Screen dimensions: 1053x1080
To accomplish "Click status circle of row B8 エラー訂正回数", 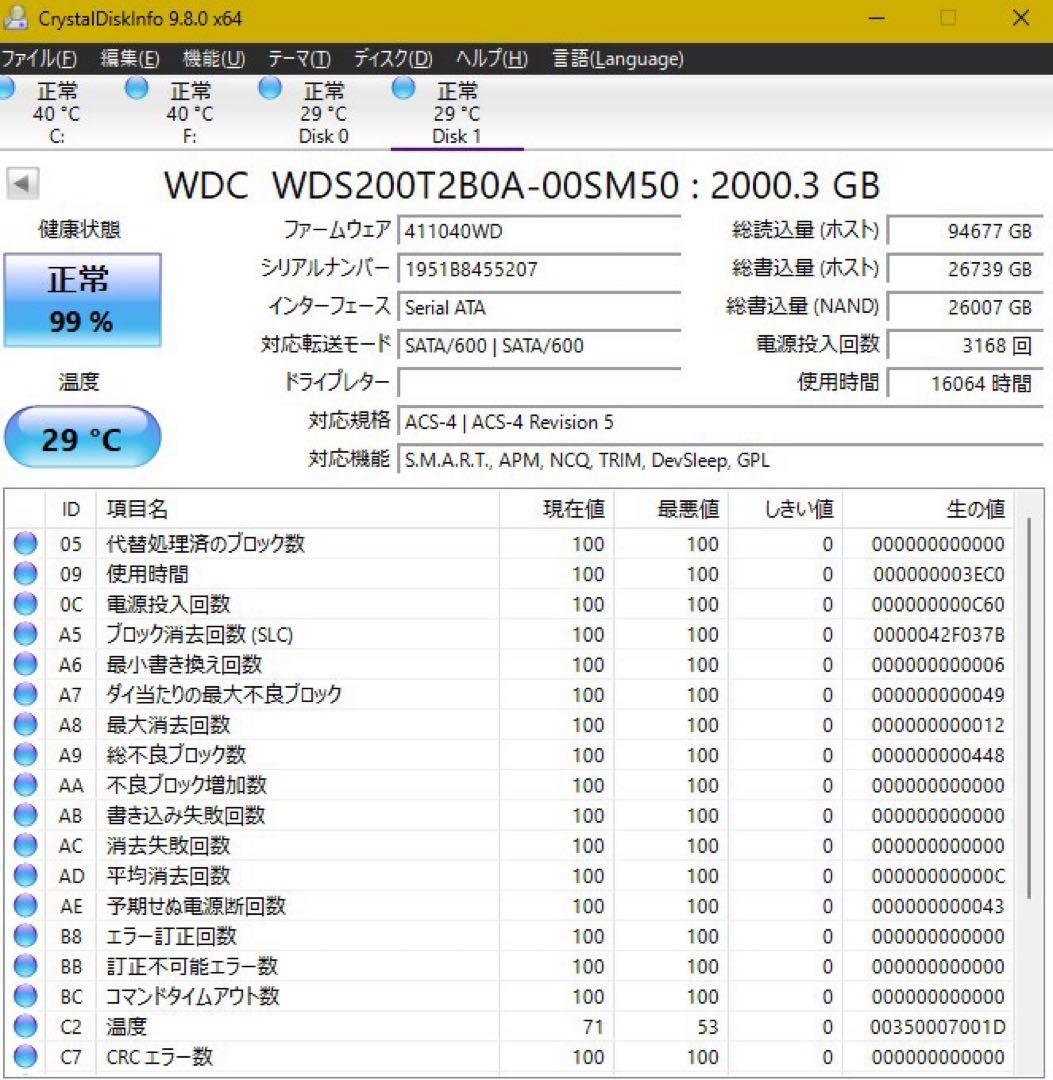I will 25,936.
